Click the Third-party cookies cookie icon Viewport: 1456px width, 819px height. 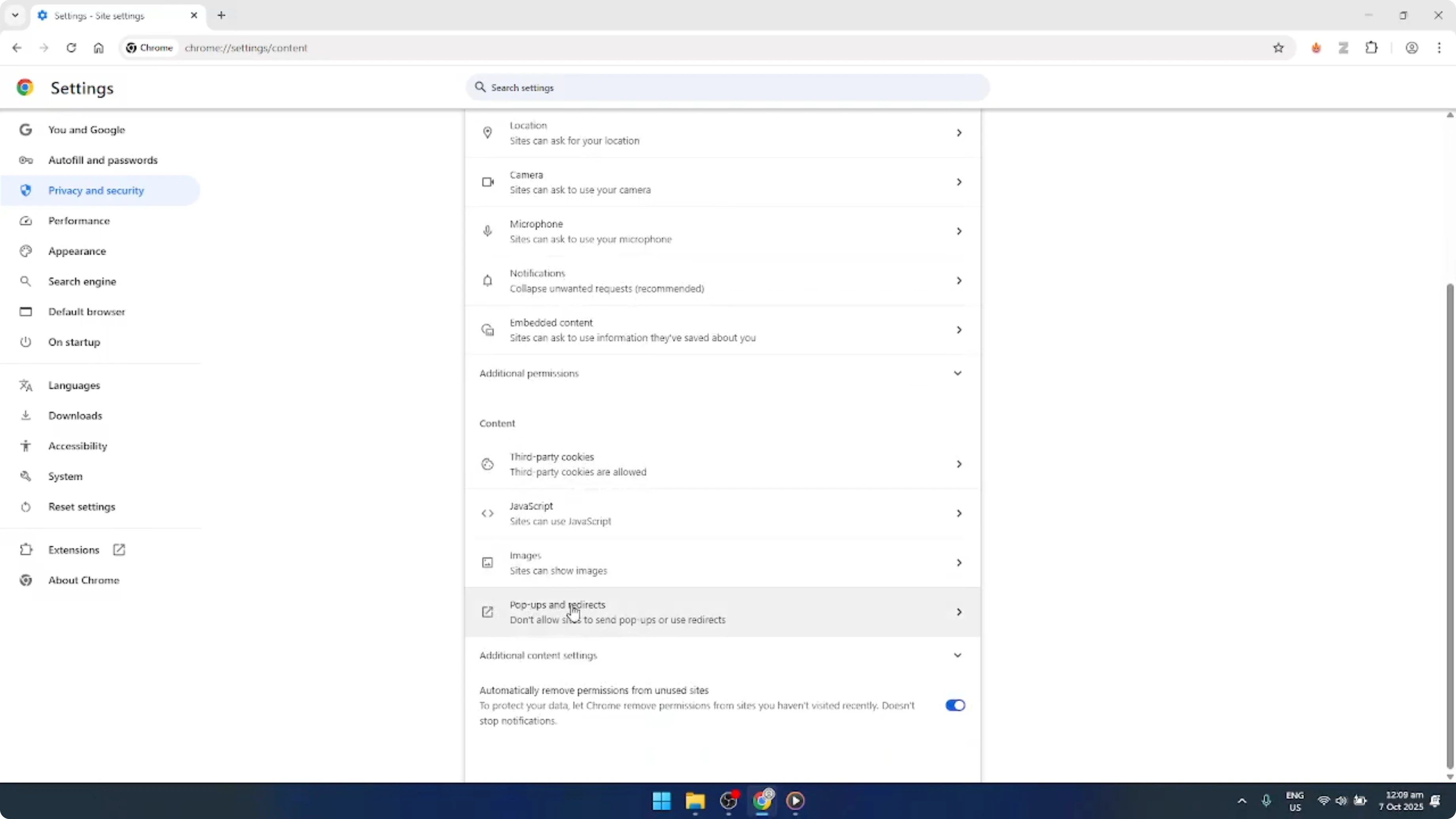click(x=487, y=463)
